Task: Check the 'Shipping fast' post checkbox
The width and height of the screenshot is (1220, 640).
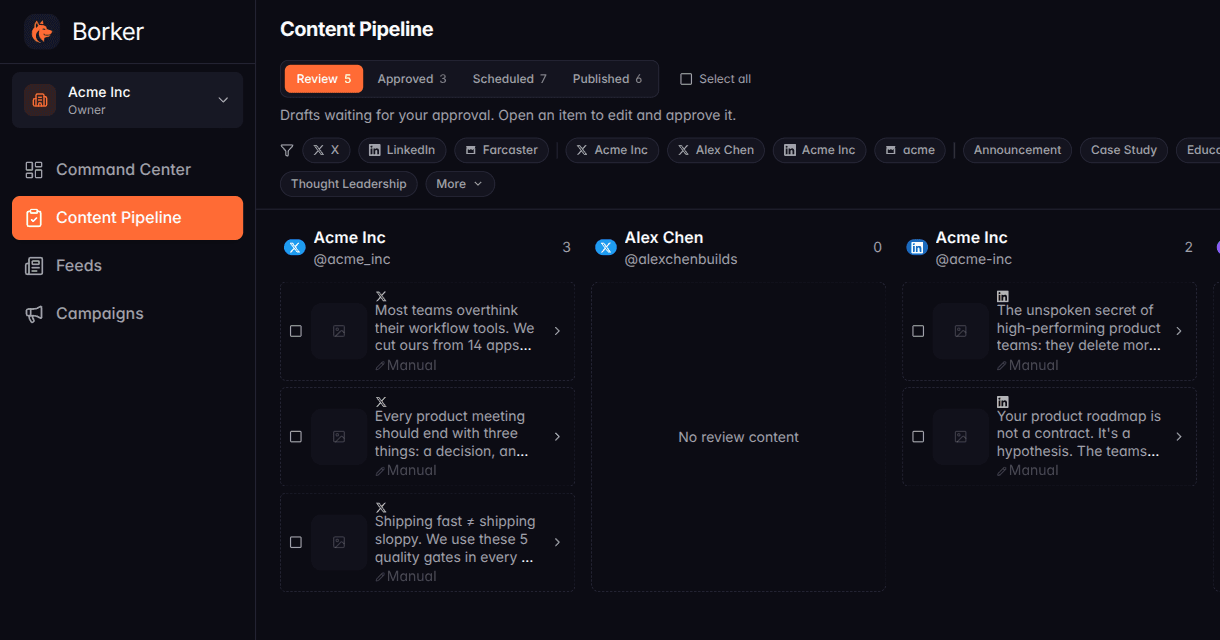Action: coord(296,542)
